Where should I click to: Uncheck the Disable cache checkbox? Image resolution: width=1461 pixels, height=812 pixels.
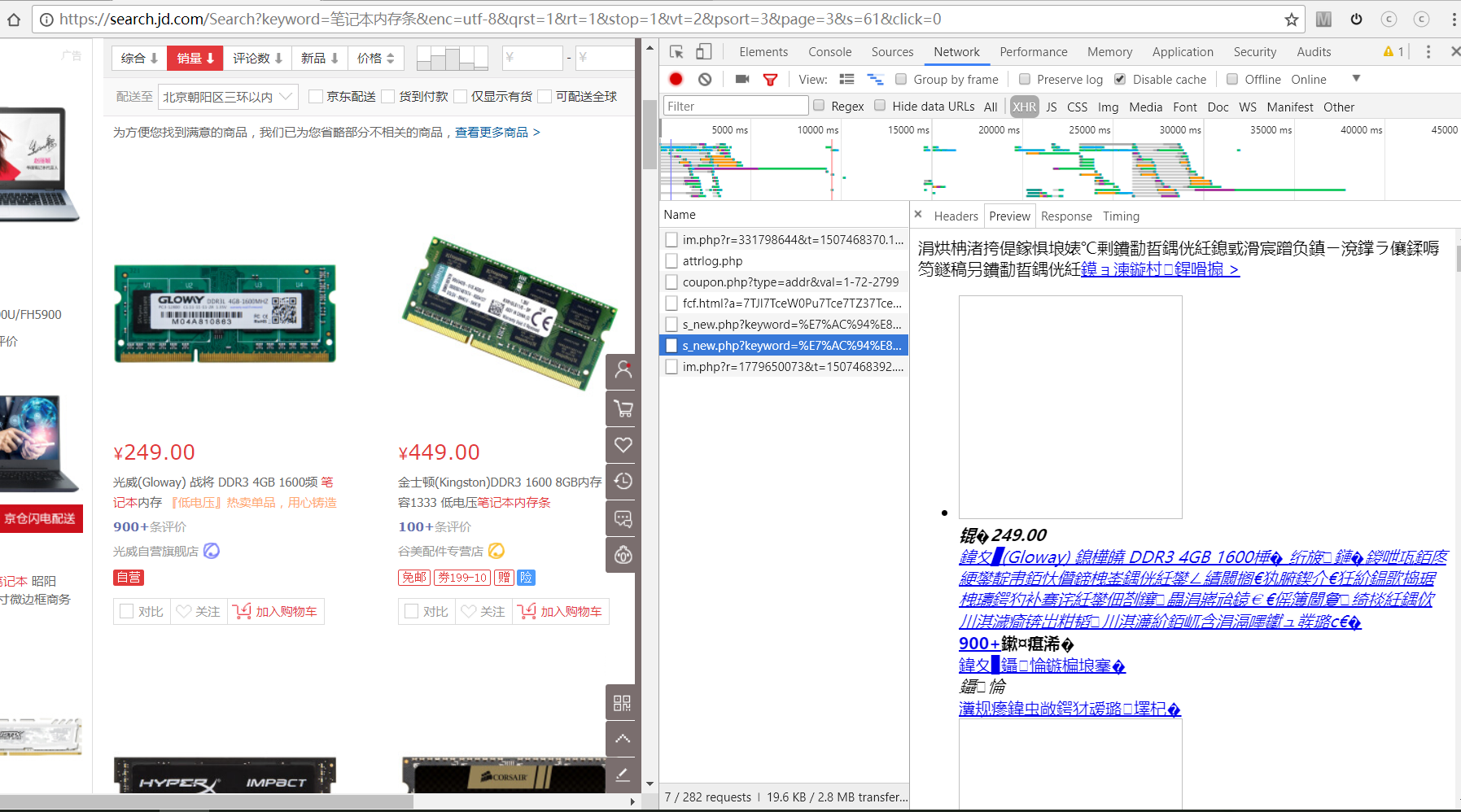tap(1120, 79)
